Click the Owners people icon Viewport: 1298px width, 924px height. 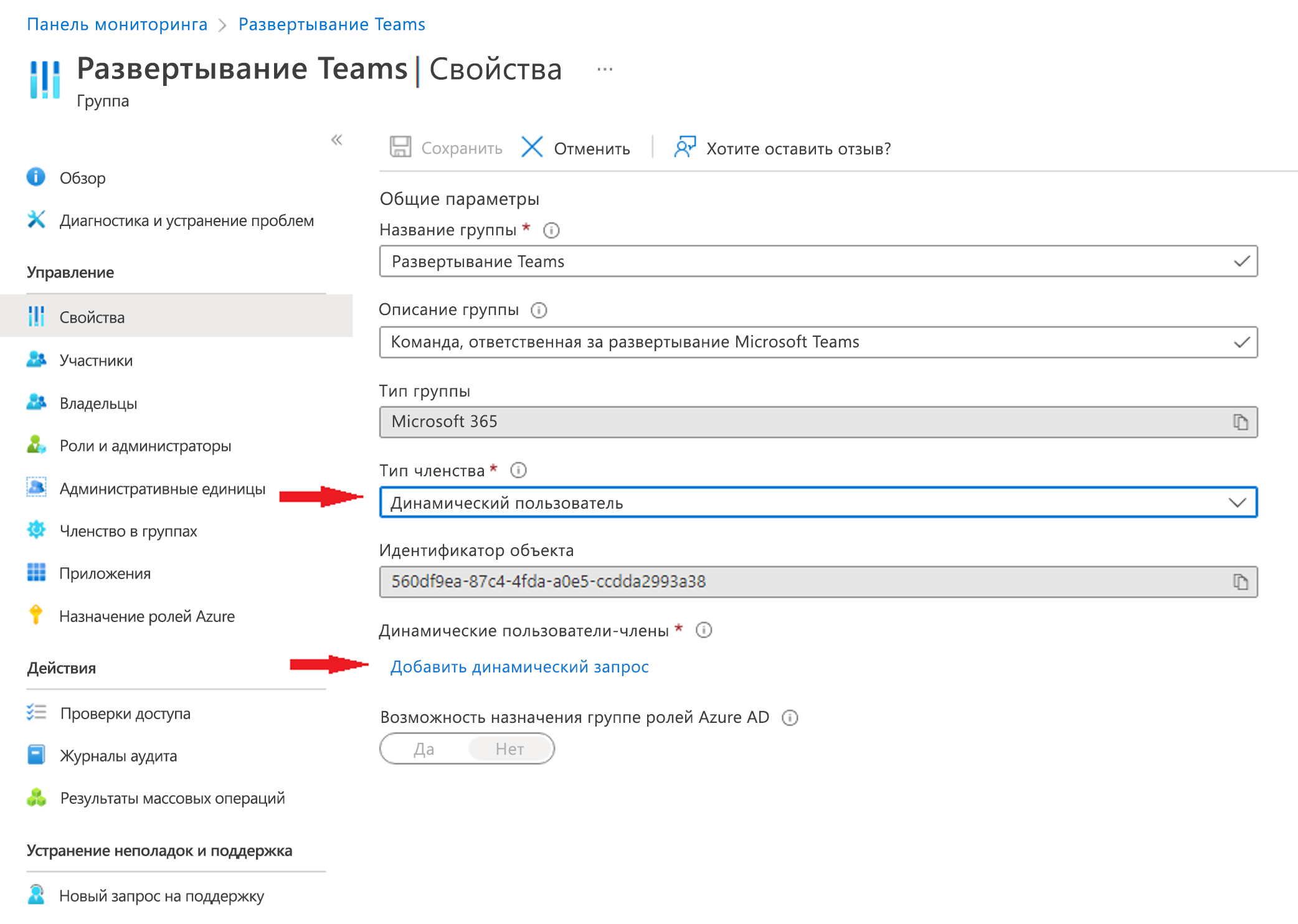36,402
